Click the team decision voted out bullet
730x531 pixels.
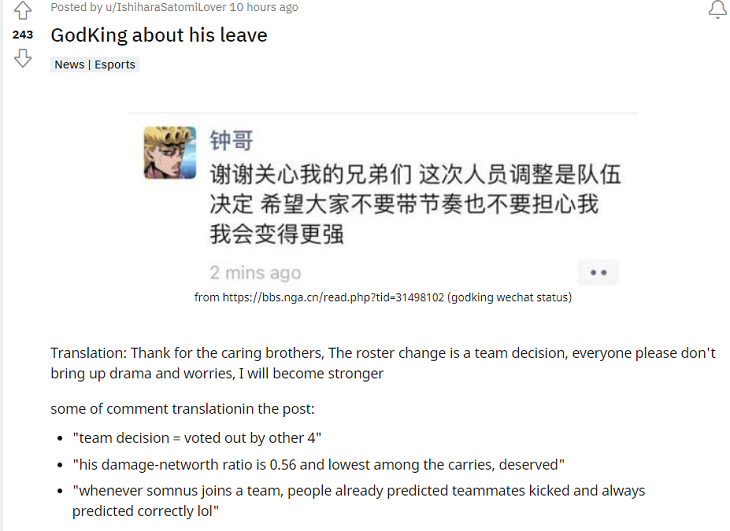[197, 438]
